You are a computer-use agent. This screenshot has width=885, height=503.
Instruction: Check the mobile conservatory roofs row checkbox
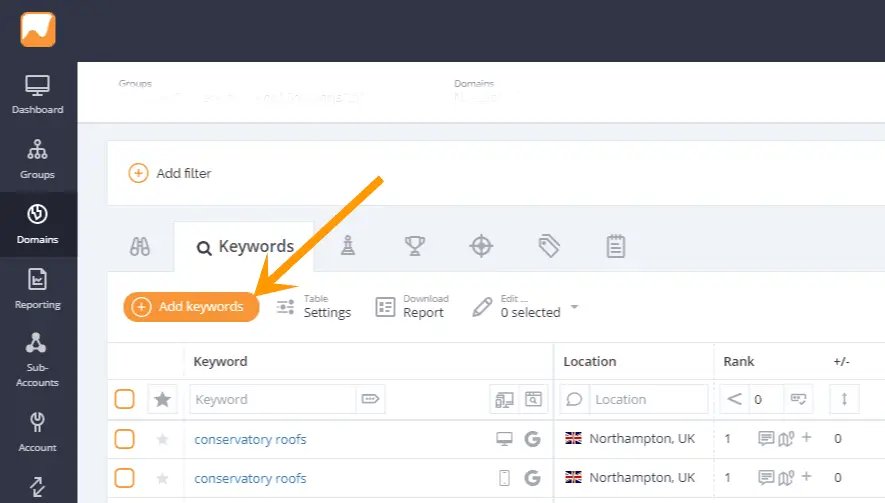click(124, 478)
